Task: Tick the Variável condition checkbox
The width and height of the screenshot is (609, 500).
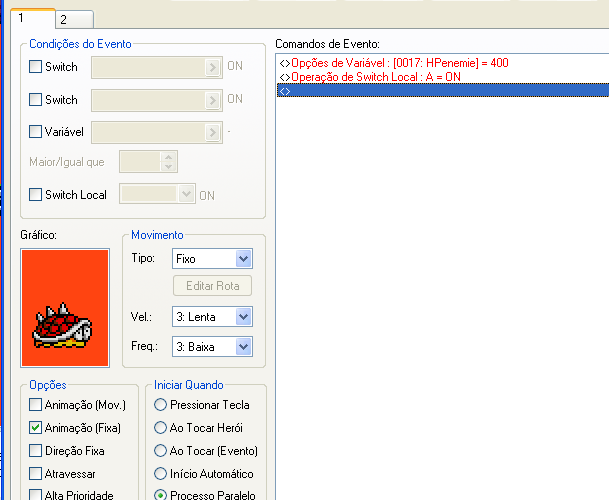Action: coord(35,131)
